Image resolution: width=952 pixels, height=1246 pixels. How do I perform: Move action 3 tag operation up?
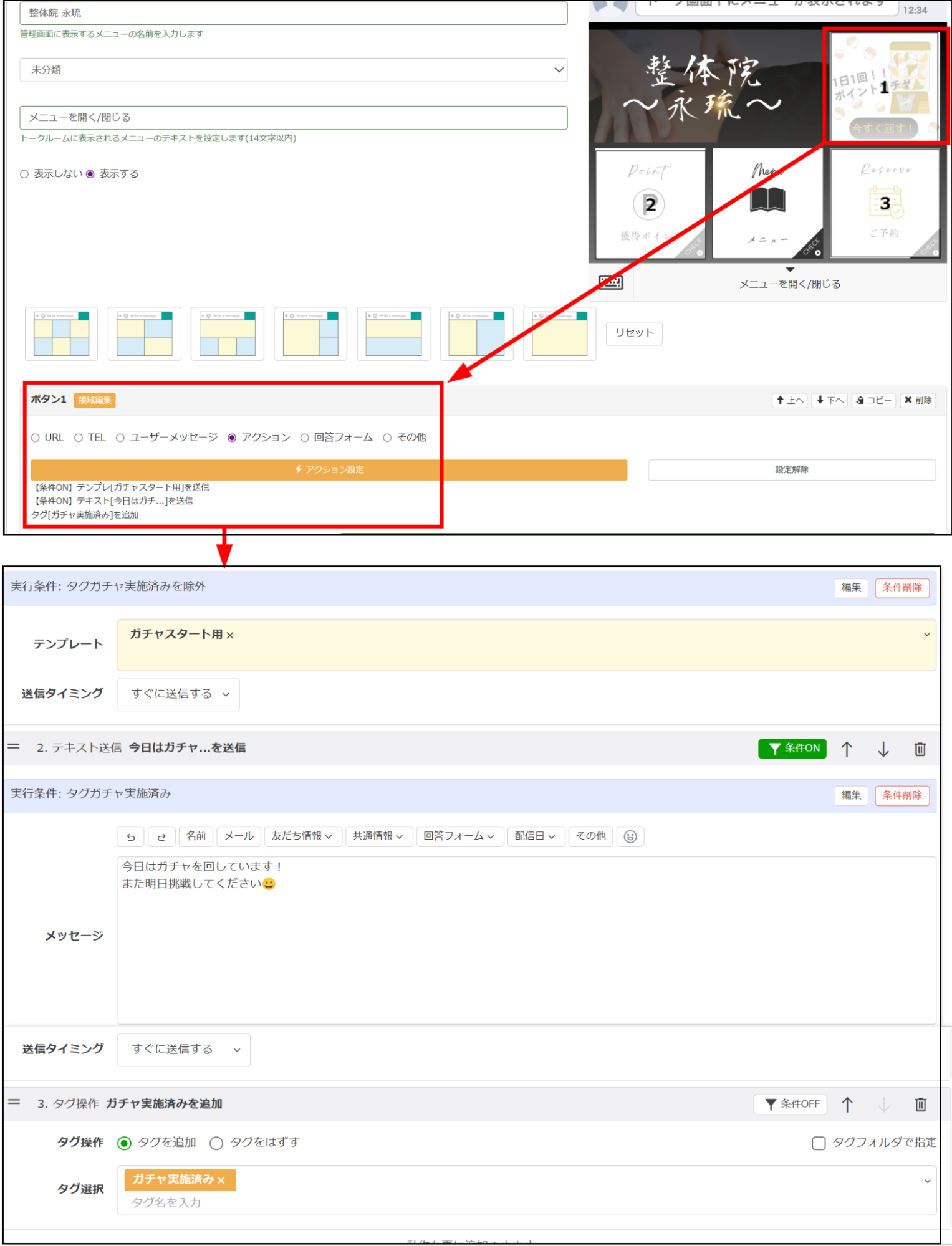[847, 1105]
